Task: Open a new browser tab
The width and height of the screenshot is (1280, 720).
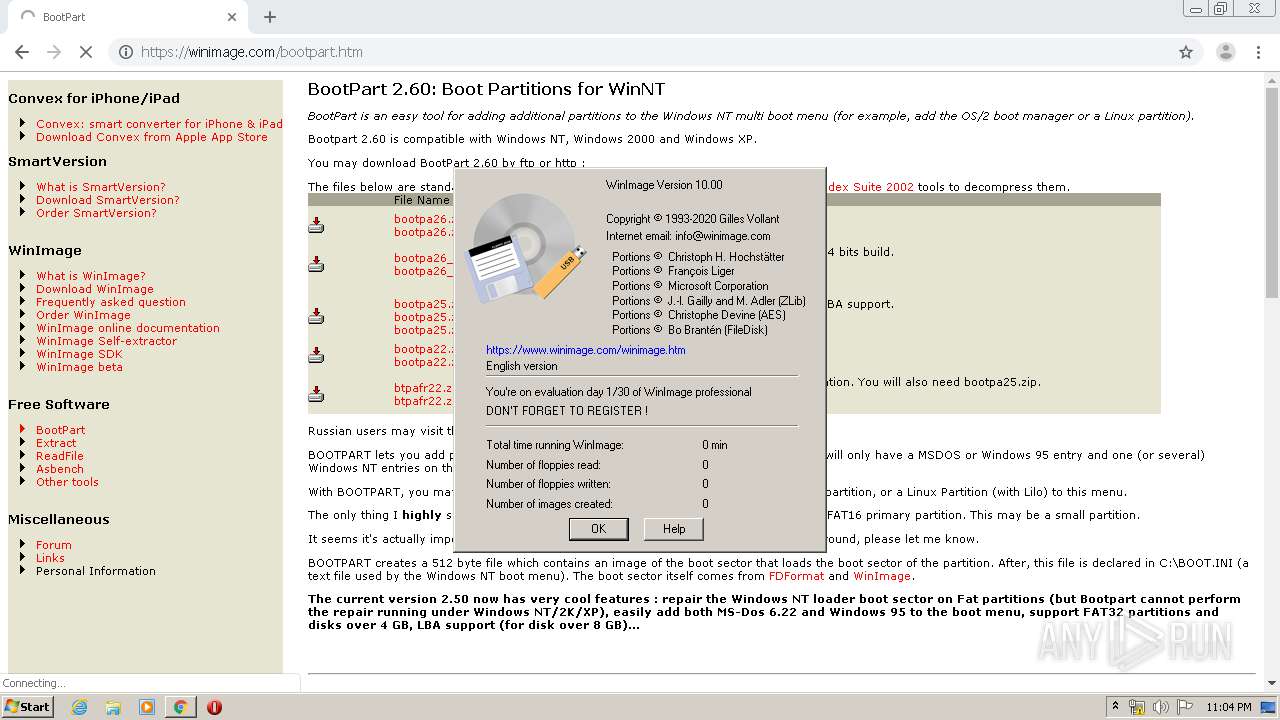Action: 270,17
